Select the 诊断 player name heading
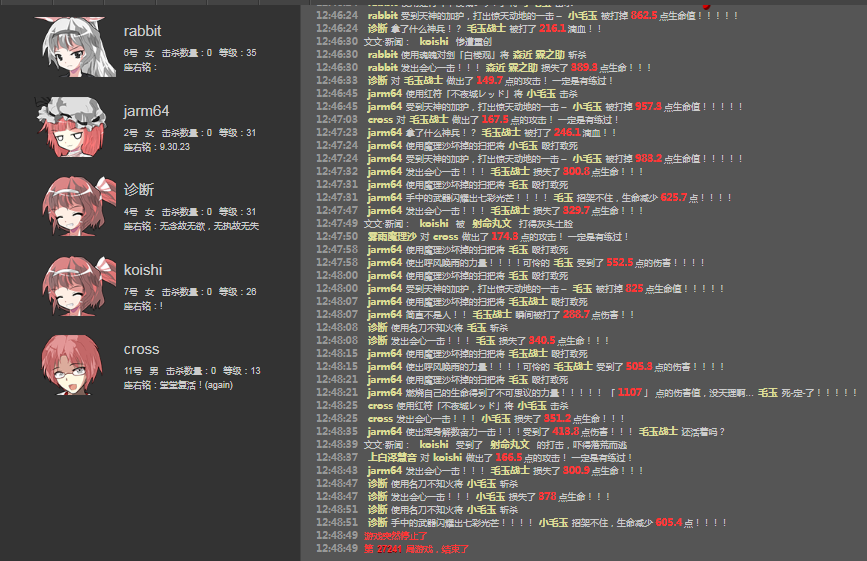867x561 pixels. point(141,190)
